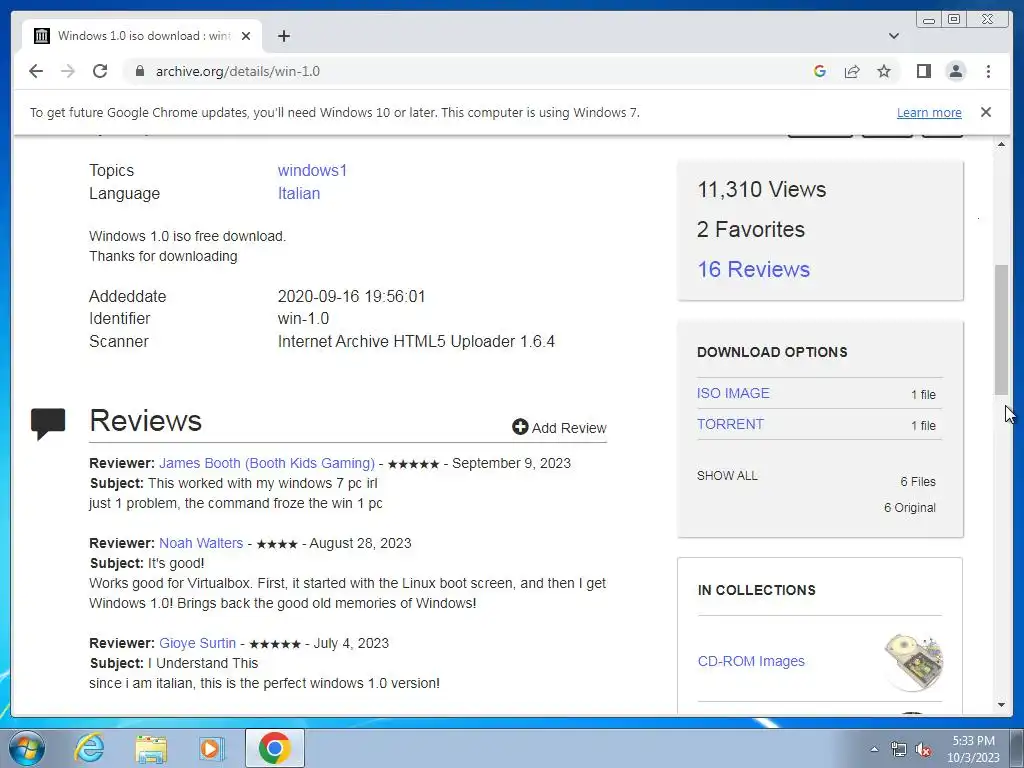Click the page scrollbar up arrow
The height and width of the screenshot is (768, 1024).
(1001, 144)
